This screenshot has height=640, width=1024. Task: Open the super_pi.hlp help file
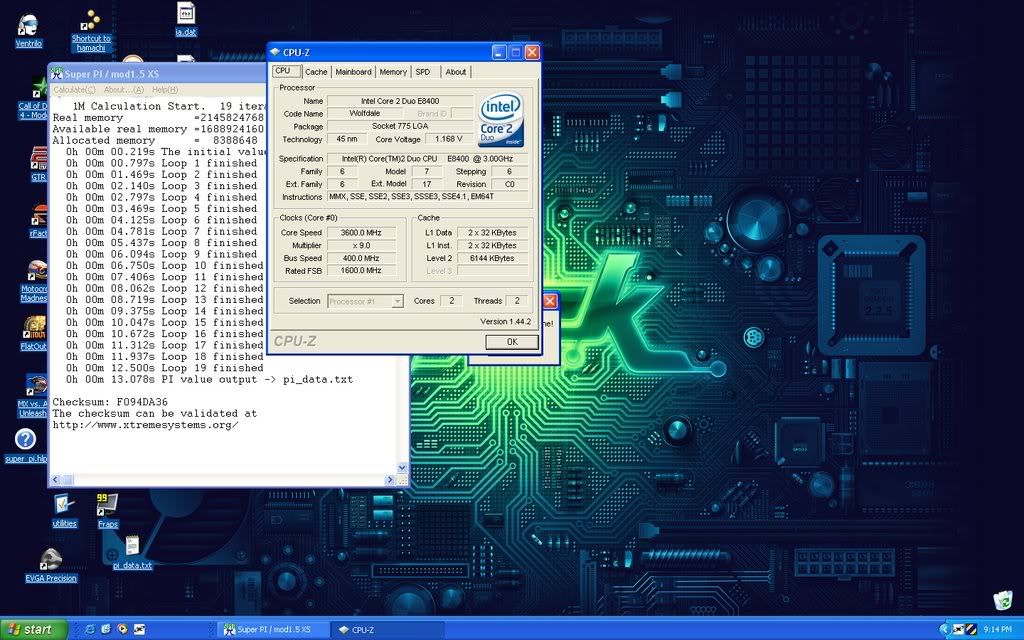[25, 445]
